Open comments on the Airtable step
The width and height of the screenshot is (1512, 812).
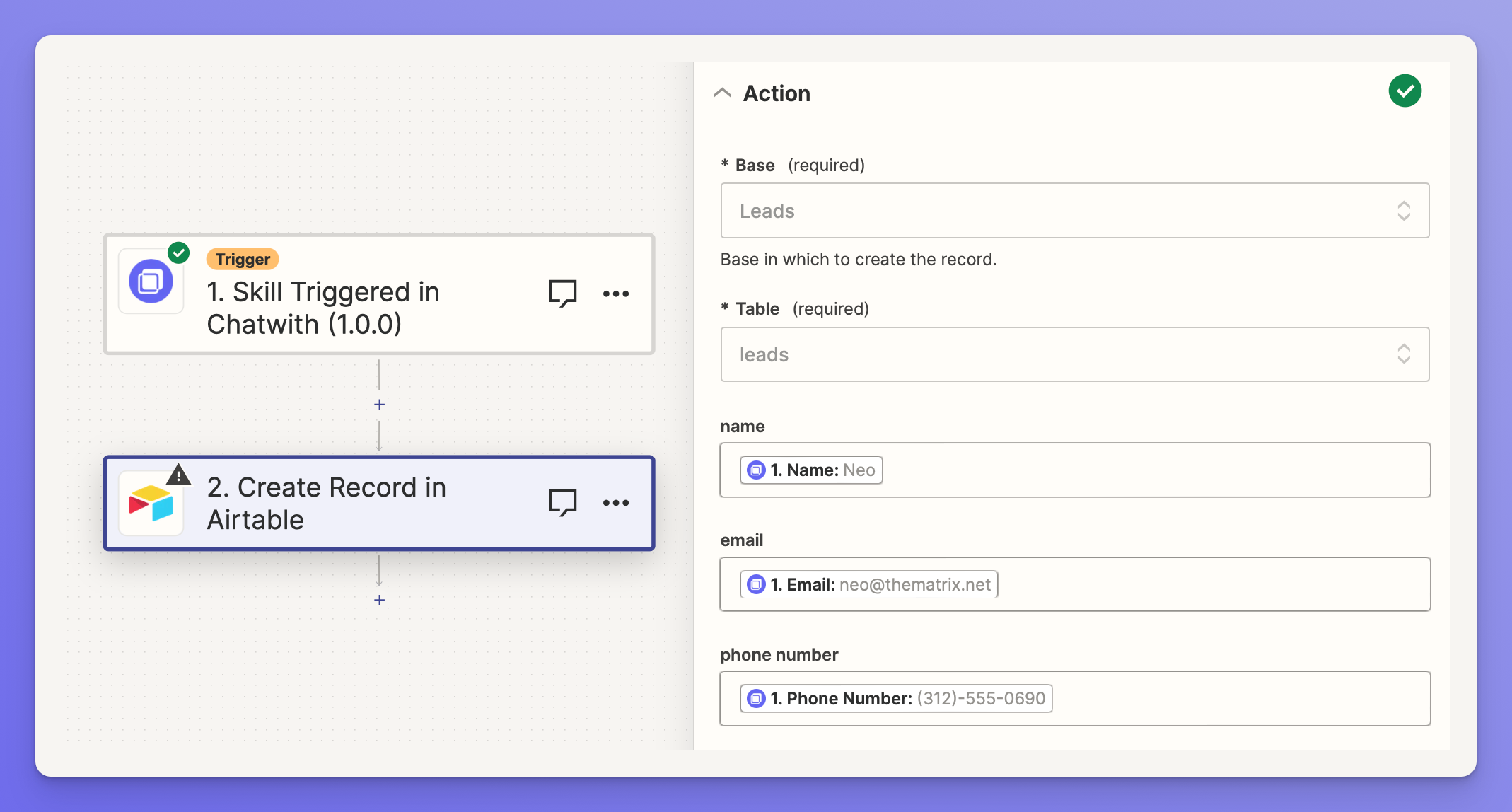tap(562, 502)
